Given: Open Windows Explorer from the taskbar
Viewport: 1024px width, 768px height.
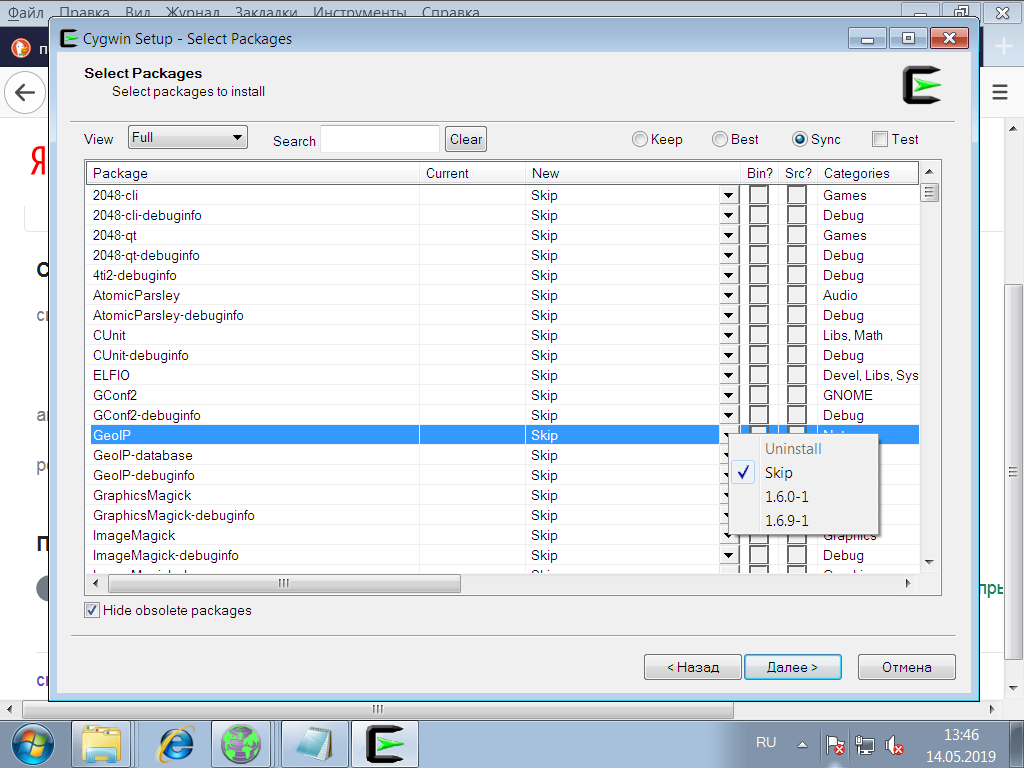Looking at the screenshot, I should tap(101, 744).
